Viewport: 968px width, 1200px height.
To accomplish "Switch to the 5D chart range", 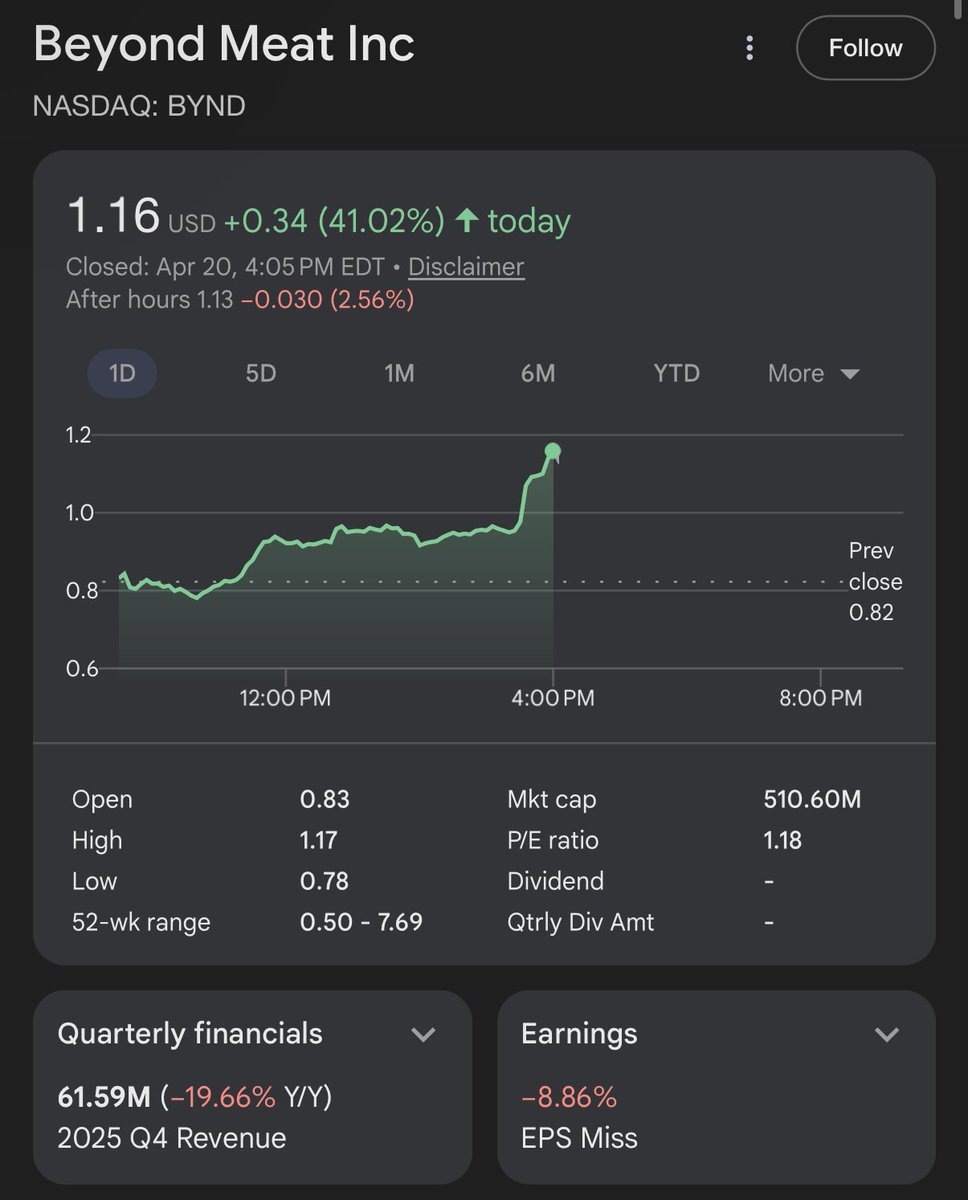I will pyautogui.click(x=261, y=374).
